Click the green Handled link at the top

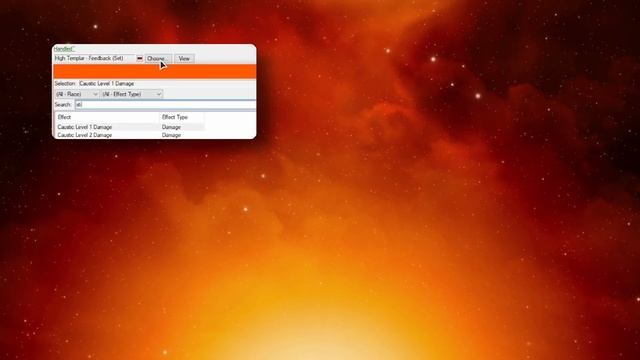coord(64,49)
